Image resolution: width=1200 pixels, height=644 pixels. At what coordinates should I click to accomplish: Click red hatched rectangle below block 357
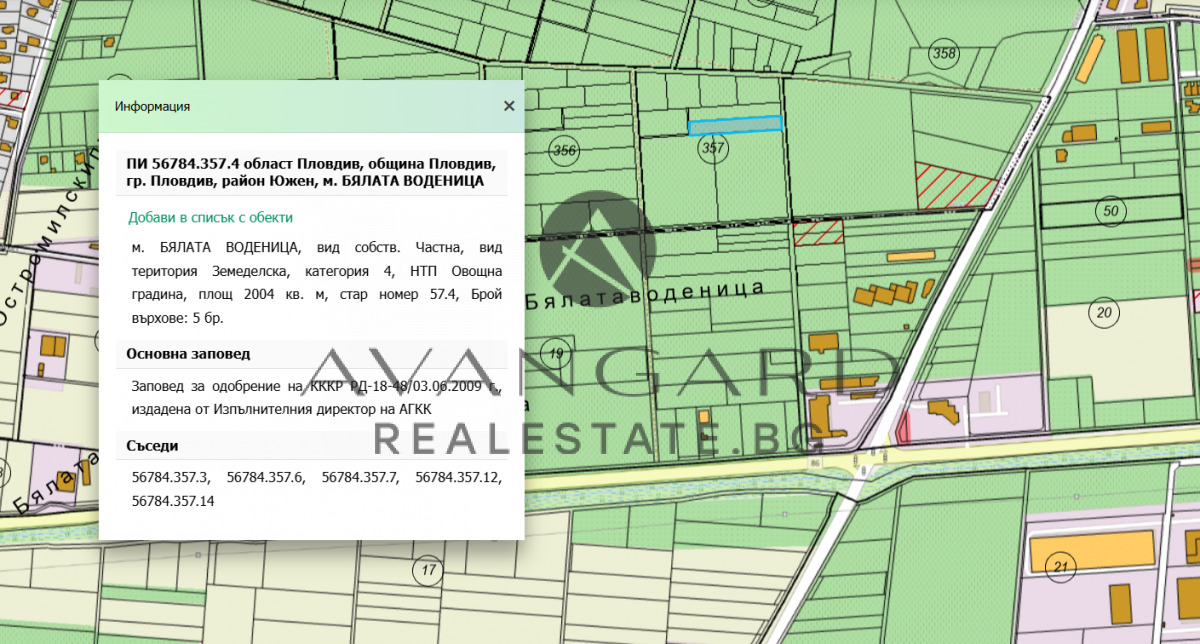click(x=818, y=233)
